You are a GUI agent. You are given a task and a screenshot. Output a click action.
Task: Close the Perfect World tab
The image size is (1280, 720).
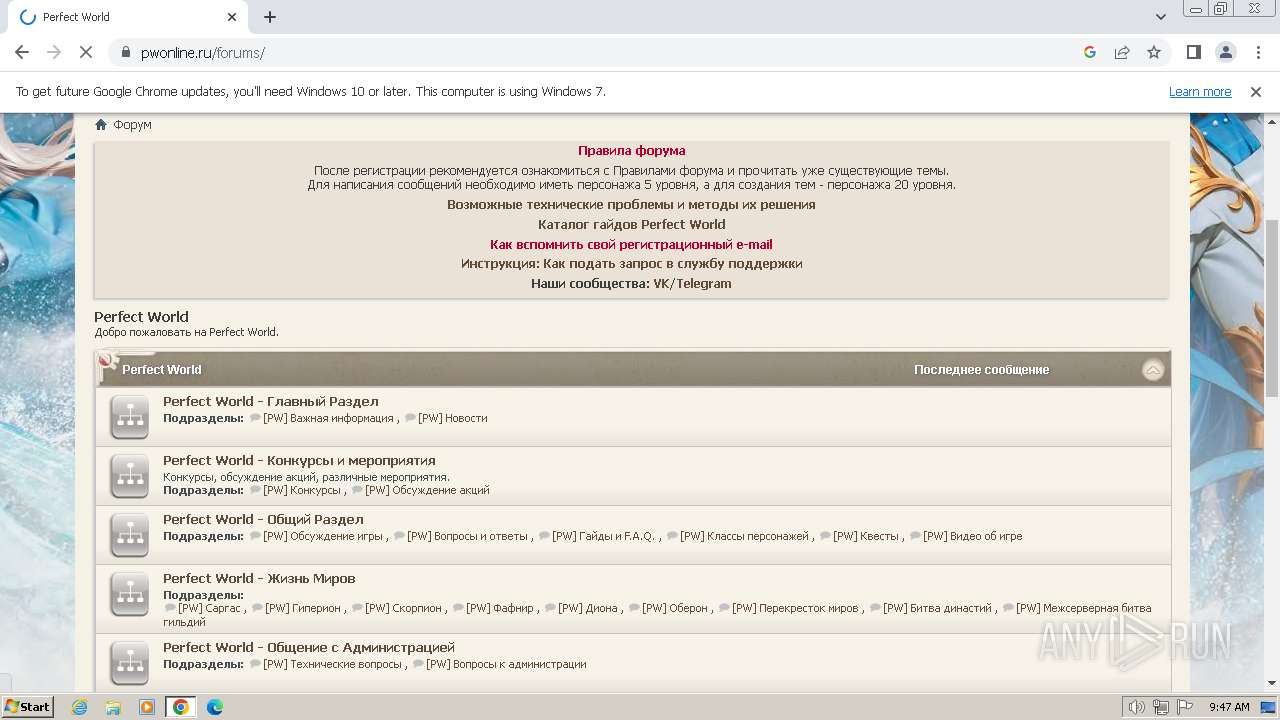click(232, 17)
